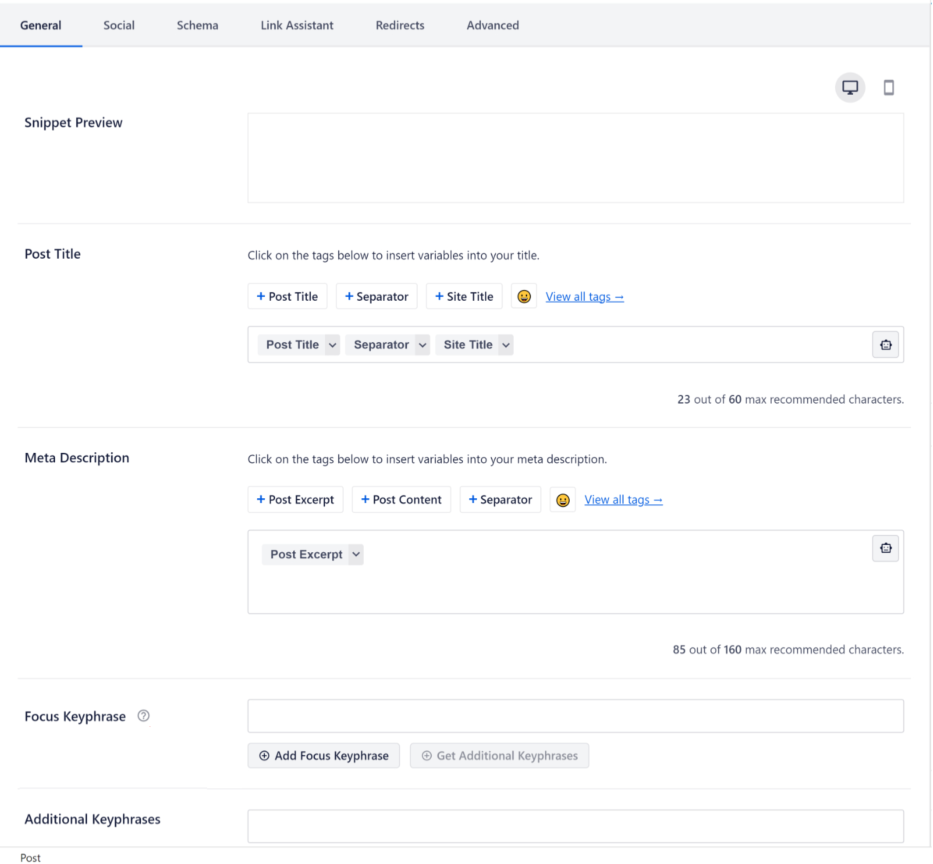The width and height of the screenshot is (933, 864).
Task: Open emoji picker for the post title
Action: (x=524, y=296)
